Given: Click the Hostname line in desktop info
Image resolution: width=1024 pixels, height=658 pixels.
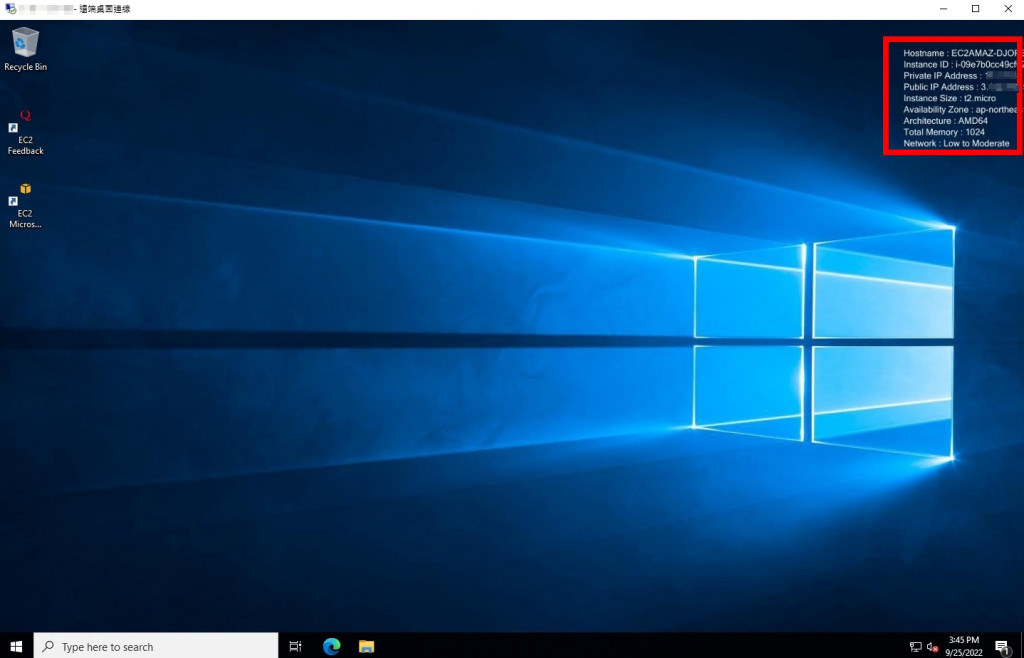Looking at the screenshot, I should [x=960, y=53].
